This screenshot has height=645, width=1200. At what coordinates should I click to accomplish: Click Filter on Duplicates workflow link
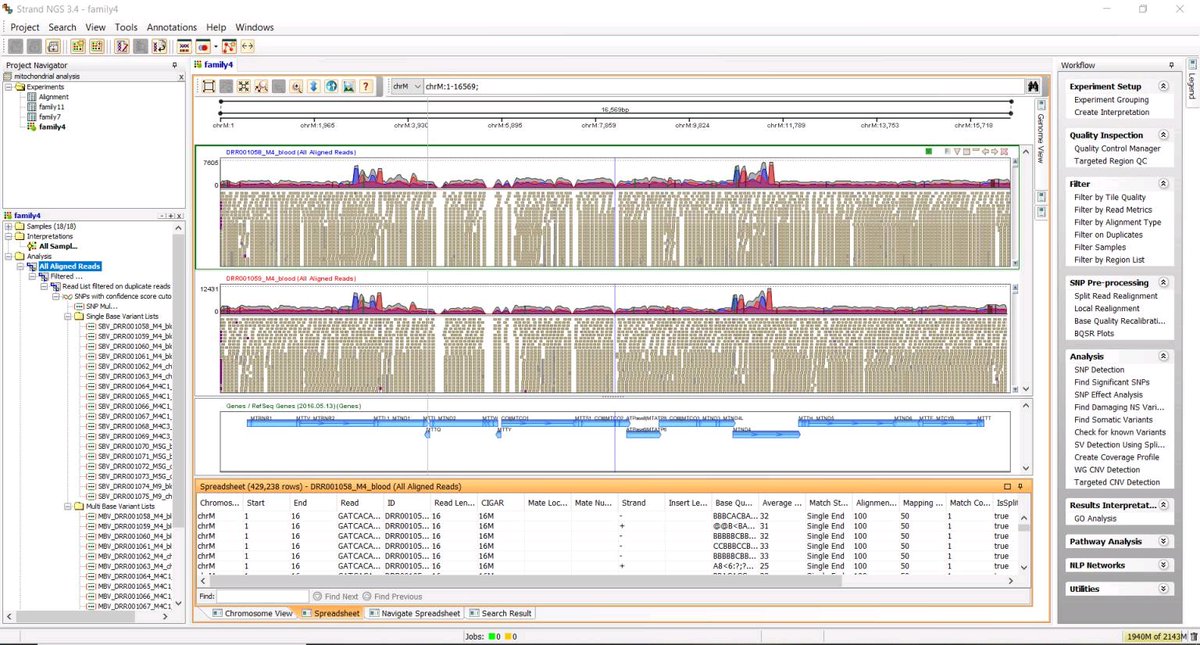click(x=1111, y=235)
